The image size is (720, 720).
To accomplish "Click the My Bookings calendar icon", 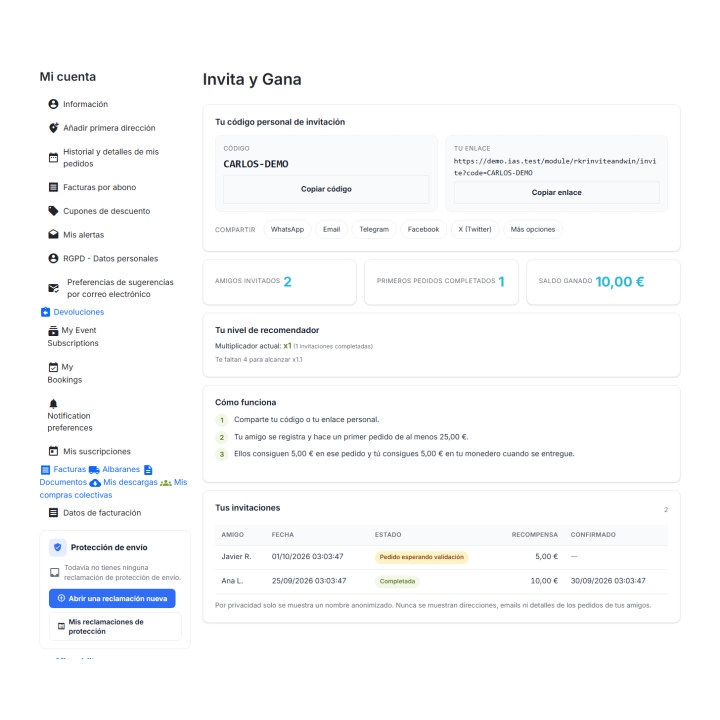I will (53, 367).
